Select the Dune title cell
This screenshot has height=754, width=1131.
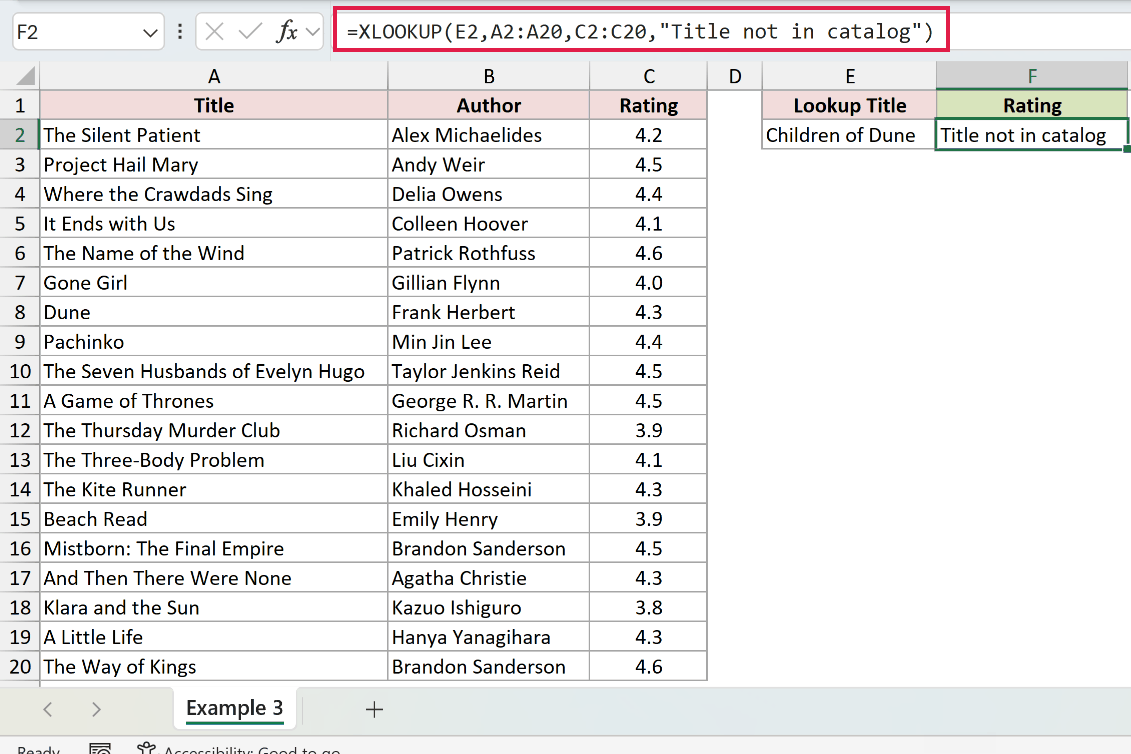pos(214,312)
